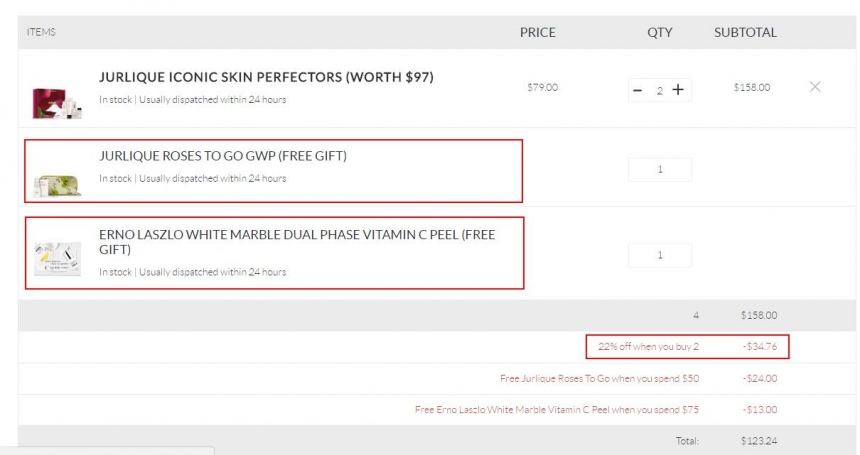The height and width of the screenshot is (455, 860).
Task: Select Free Erno Laszlo Vitamin C Peel offer text
Action: point(557,410)
